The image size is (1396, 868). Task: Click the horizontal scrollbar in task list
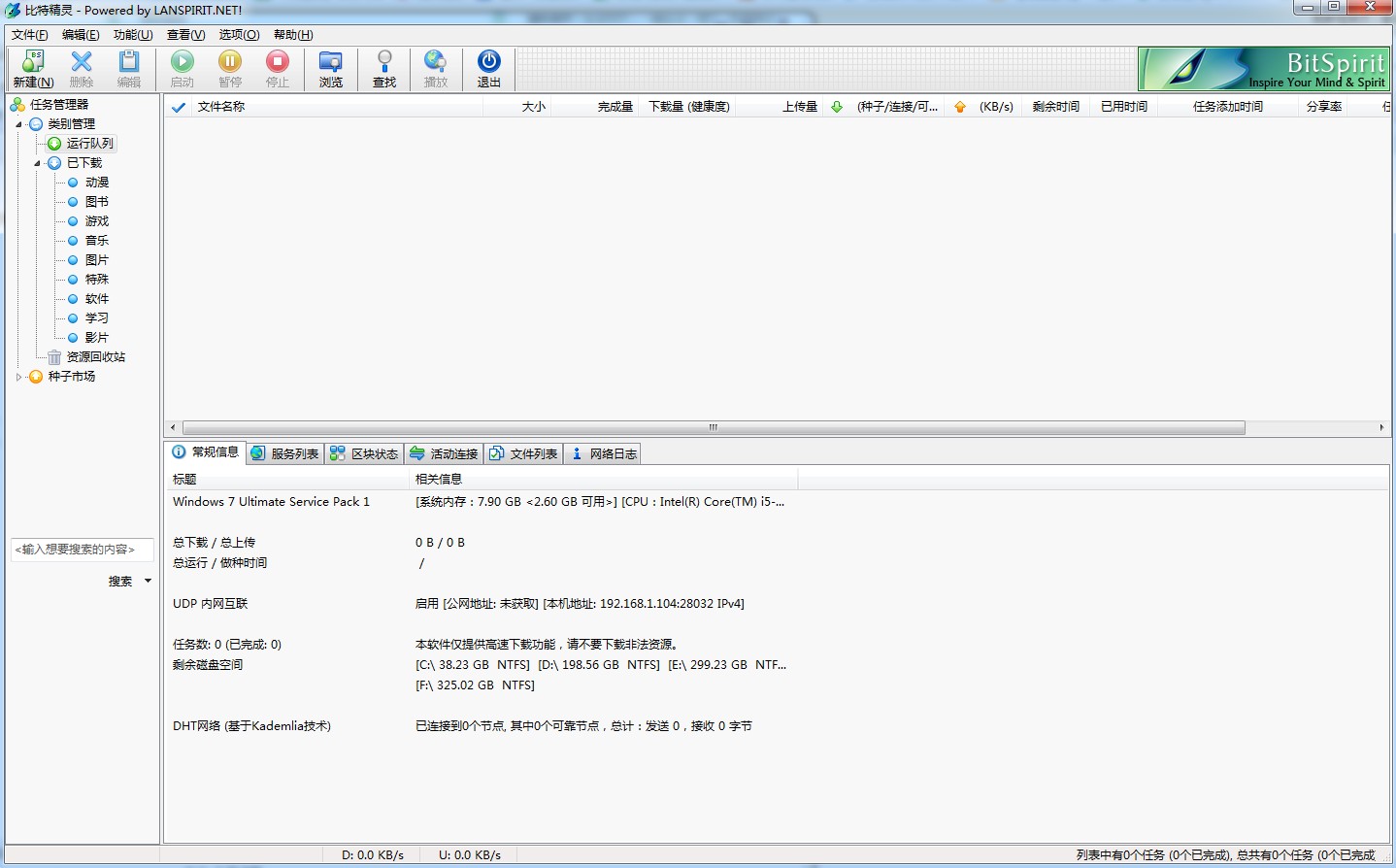713,427
